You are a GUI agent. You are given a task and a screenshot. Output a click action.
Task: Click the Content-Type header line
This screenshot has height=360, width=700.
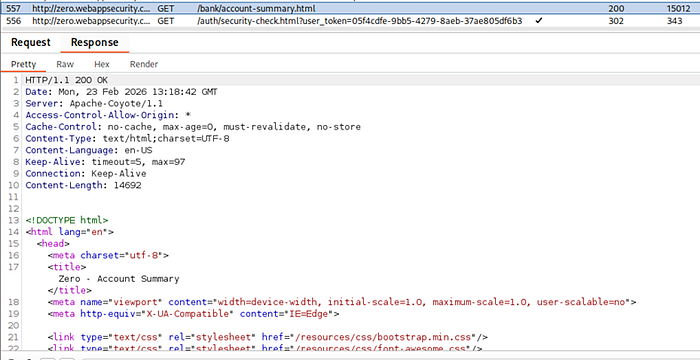(127, 138)
